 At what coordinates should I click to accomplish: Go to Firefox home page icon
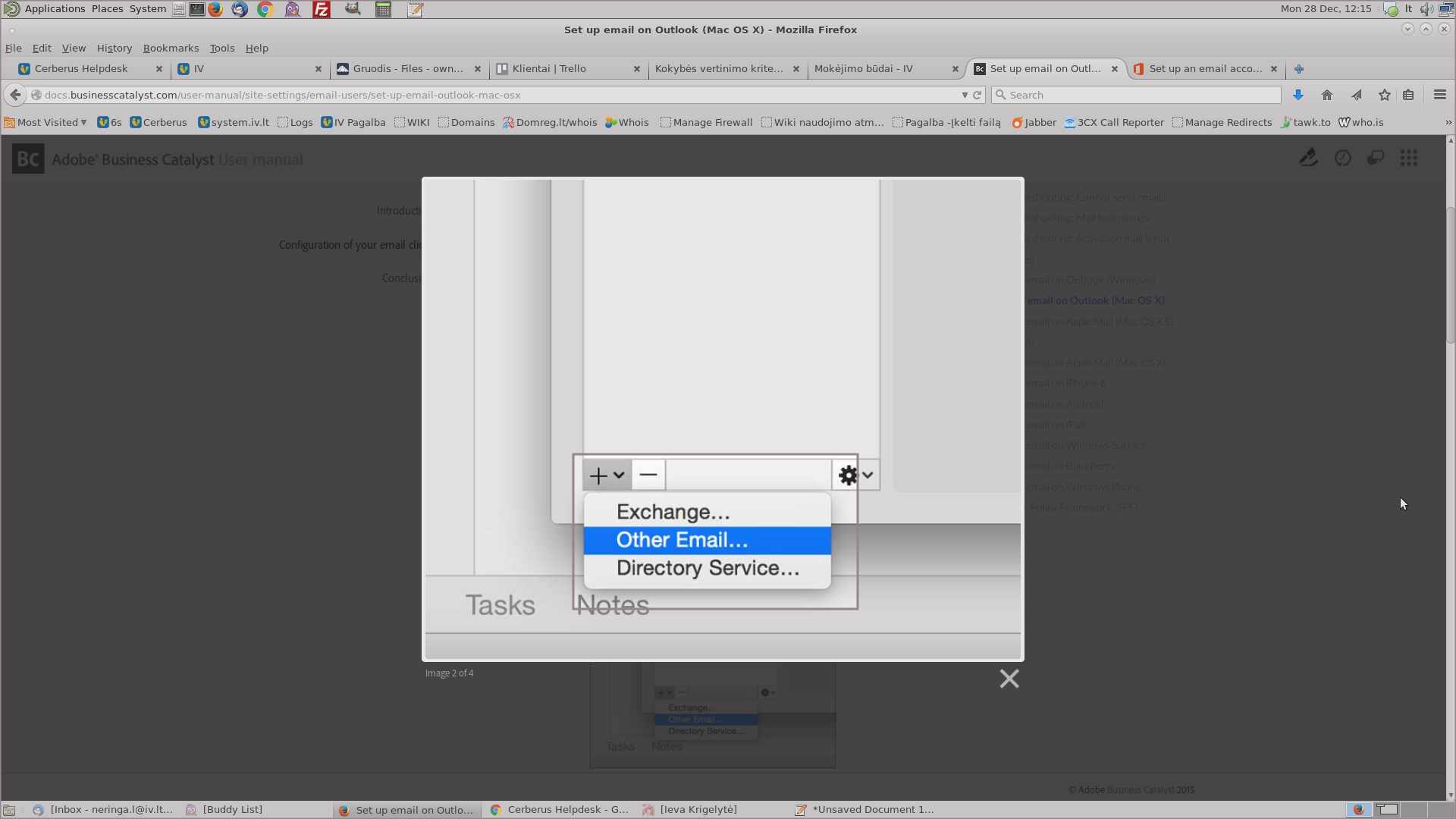point(1327,95)
